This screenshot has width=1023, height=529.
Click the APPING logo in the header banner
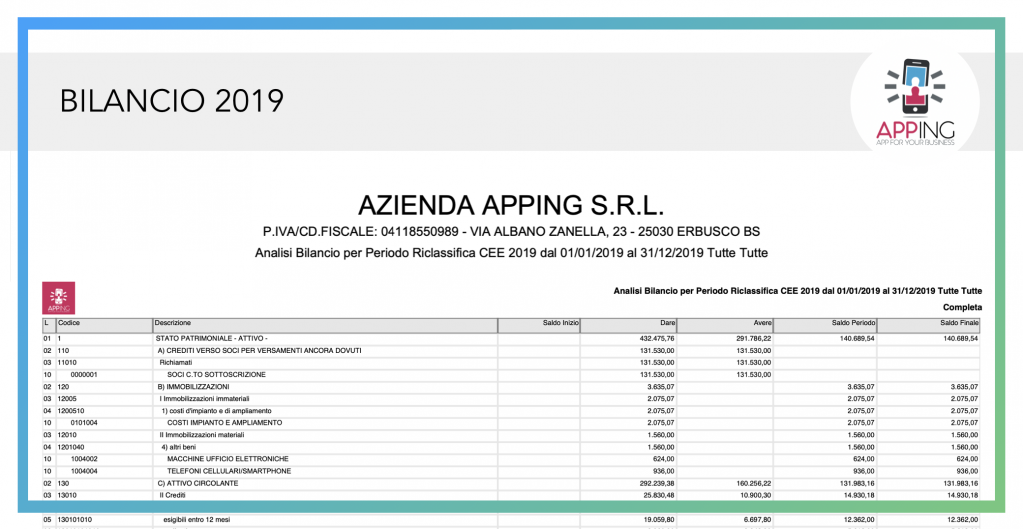pos(915,103)
